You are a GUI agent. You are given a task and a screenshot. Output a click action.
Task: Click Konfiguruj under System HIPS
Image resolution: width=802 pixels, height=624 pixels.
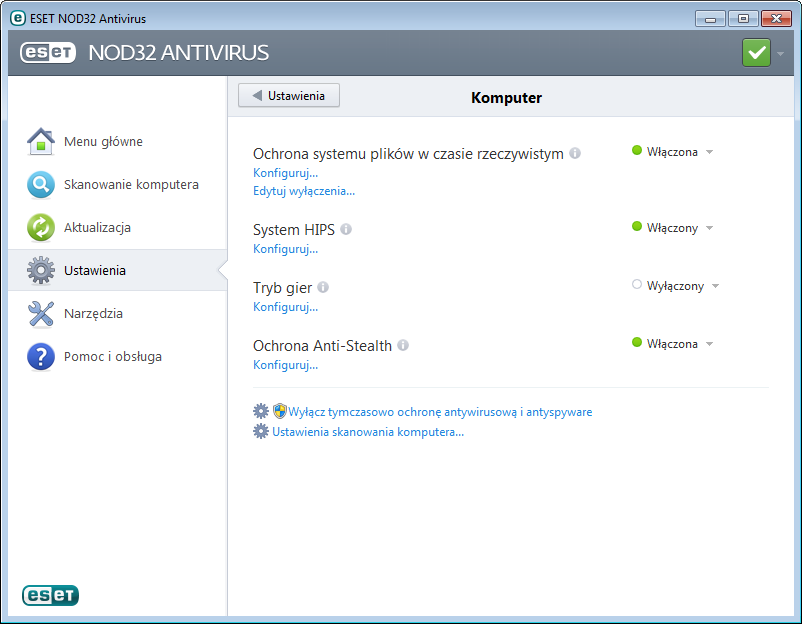coord(285,249)
